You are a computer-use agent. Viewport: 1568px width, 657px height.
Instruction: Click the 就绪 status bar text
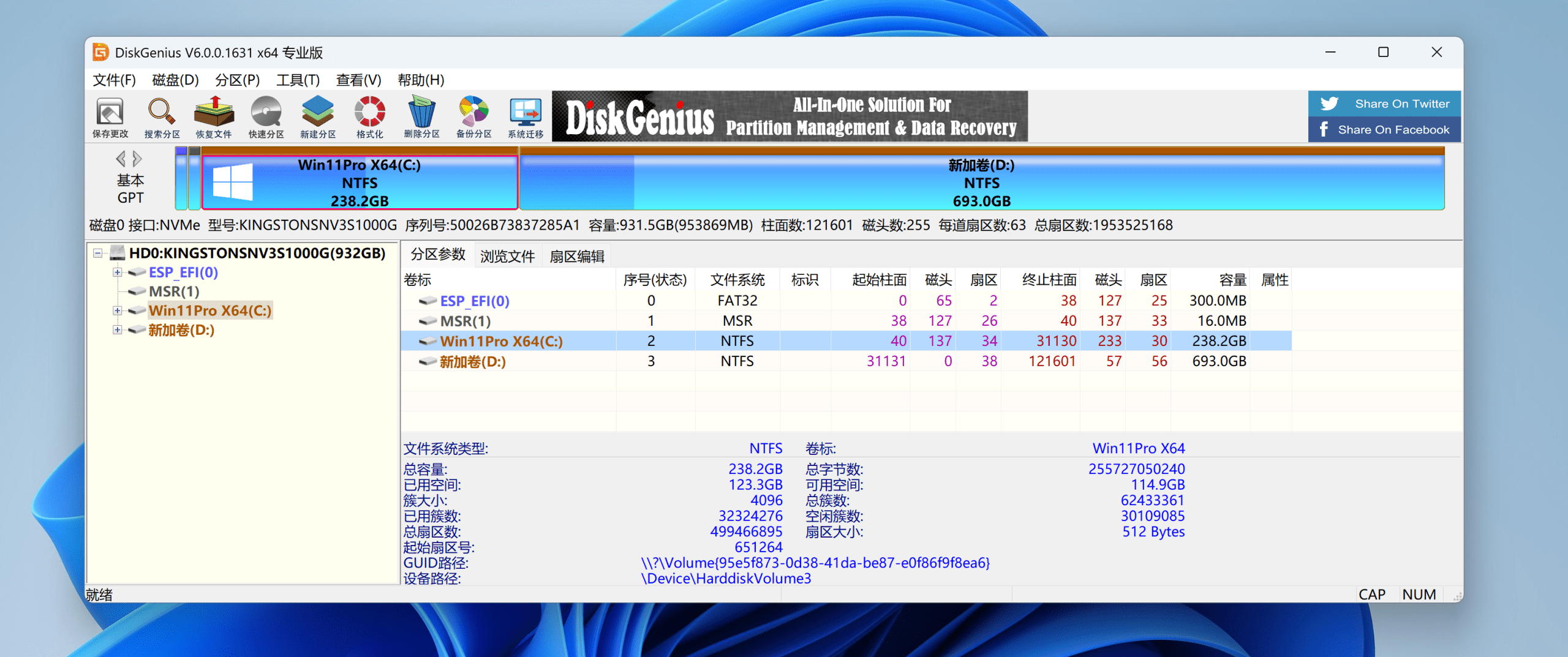pos(99,595)
